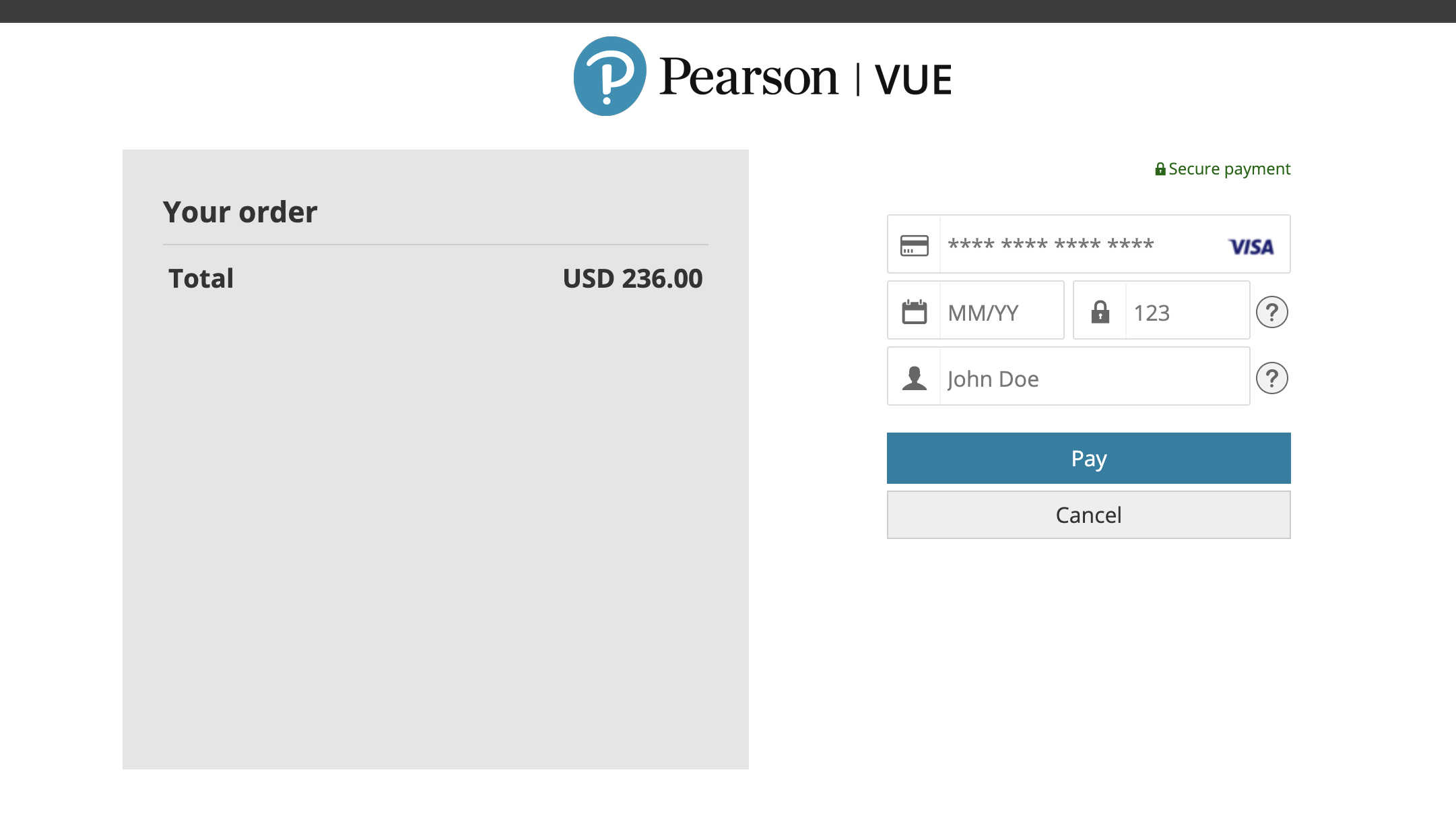Click the person icon beside John Doe

tap(914, 378)
